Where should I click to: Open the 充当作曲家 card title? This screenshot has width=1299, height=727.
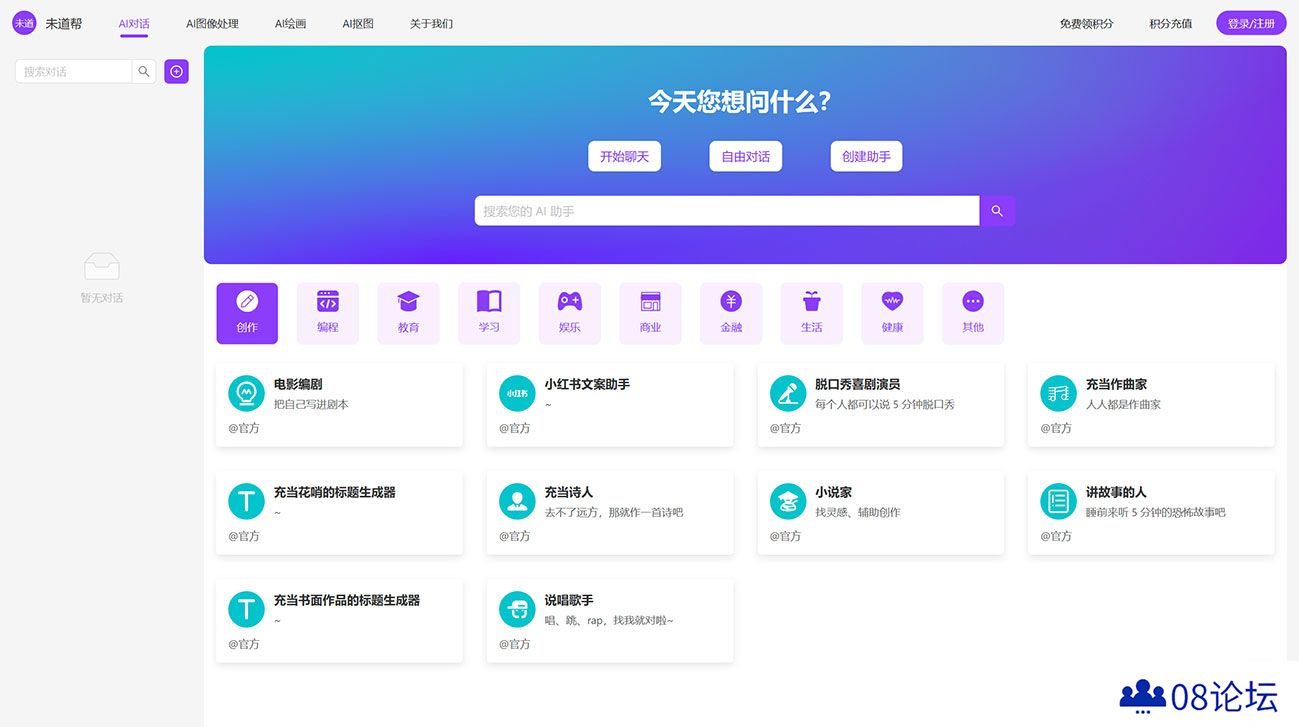pos(1116,384)
